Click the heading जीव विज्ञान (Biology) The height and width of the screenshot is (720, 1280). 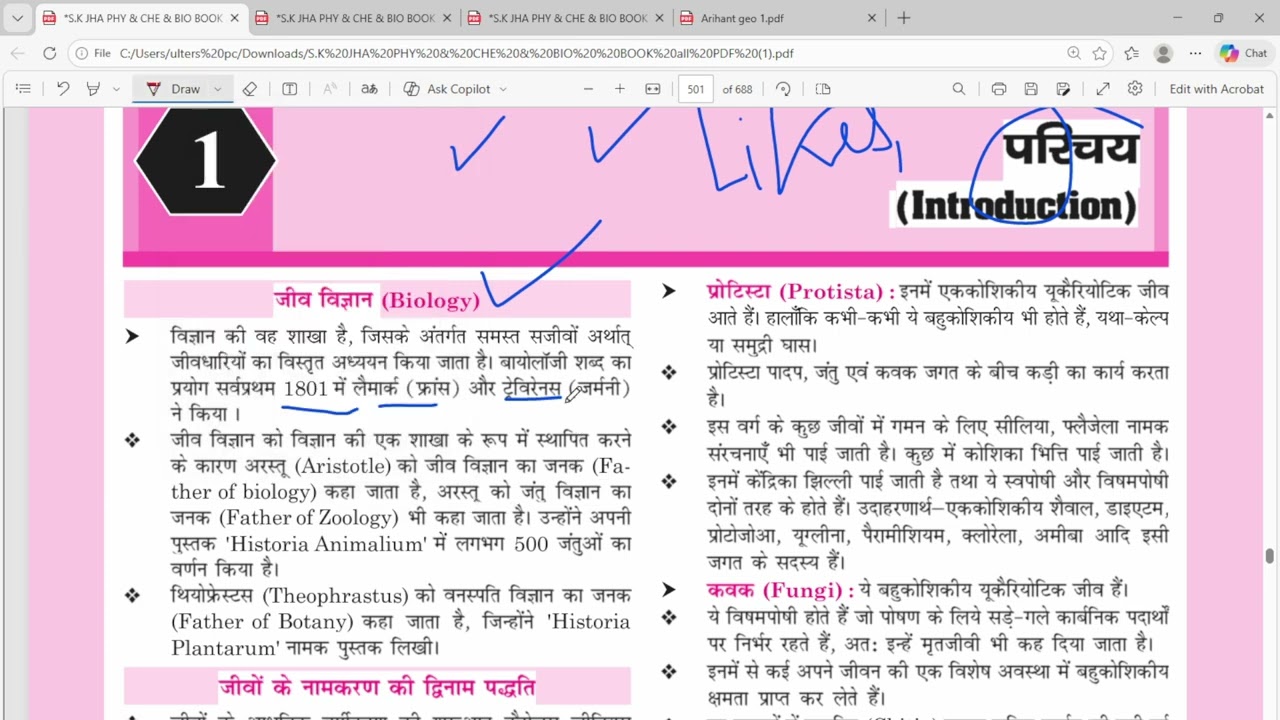(x=377, y=299)
